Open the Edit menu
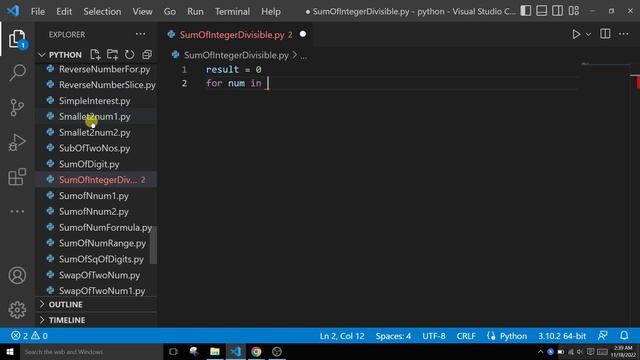 (64, 11)
